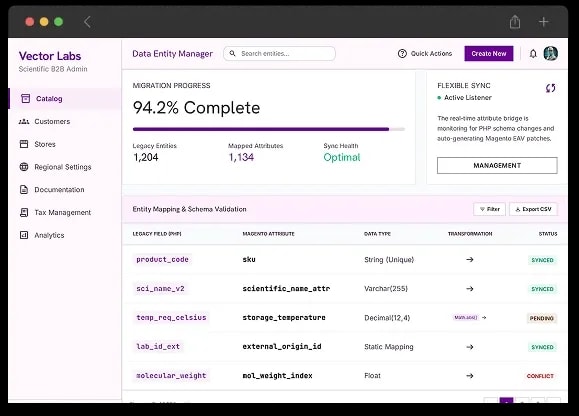The image size is (579, 416).
Task: Click the LEGACY FIELD column header
Action: (x=157, y=234)
